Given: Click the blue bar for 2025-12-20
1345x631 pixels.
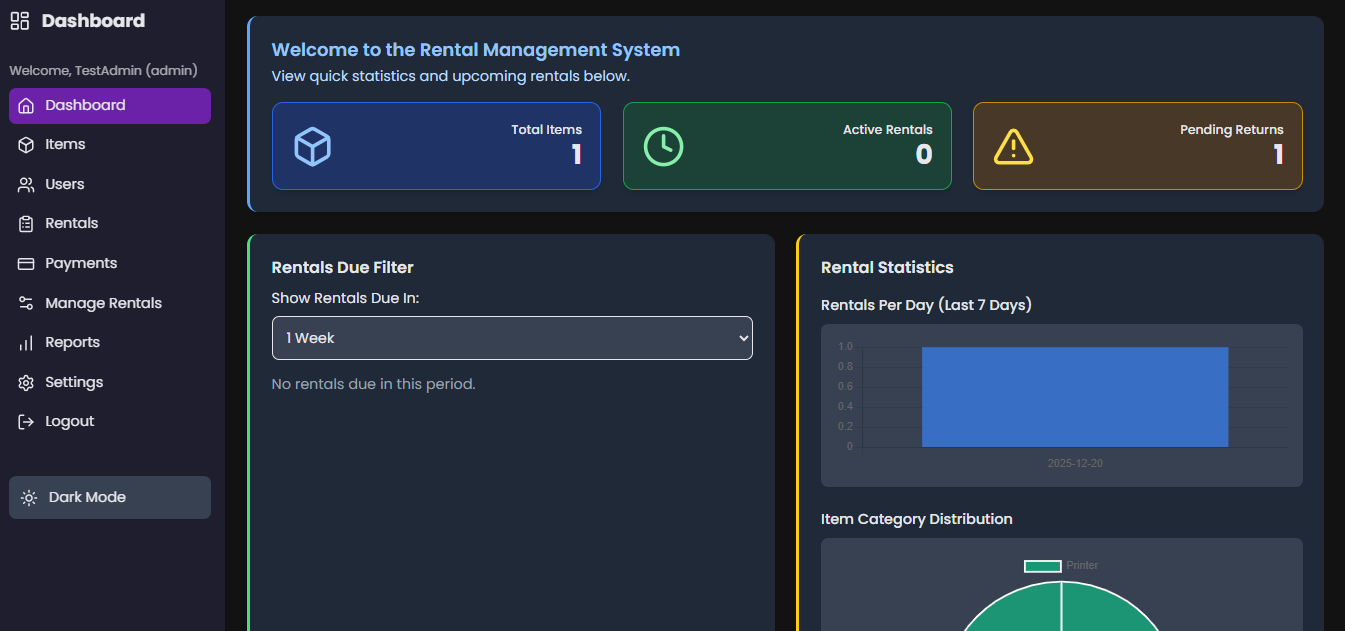Looking at the screenshot, I should [x=1074, y=398].
